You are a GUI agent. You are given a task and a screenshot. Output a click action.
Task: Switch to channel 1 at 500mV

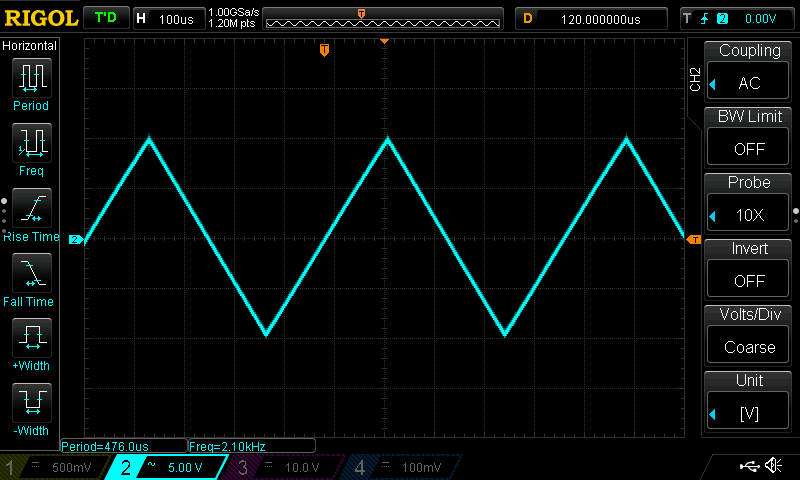point(52,468)
